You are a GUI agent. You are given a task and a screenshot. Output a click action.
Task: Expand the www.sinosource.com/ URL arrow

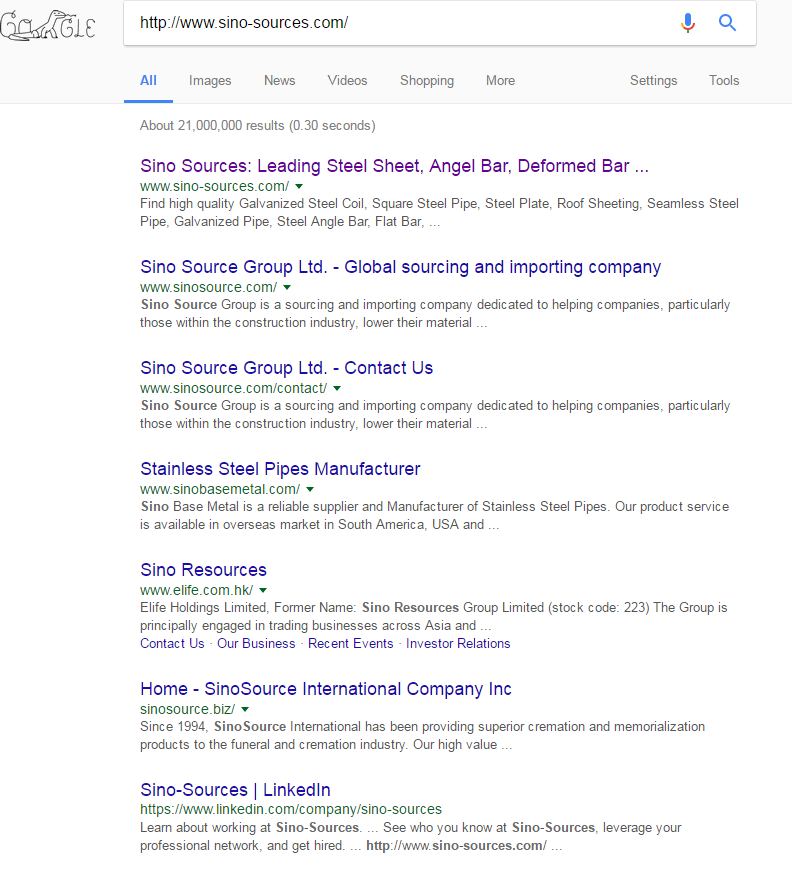click(287, 287)
